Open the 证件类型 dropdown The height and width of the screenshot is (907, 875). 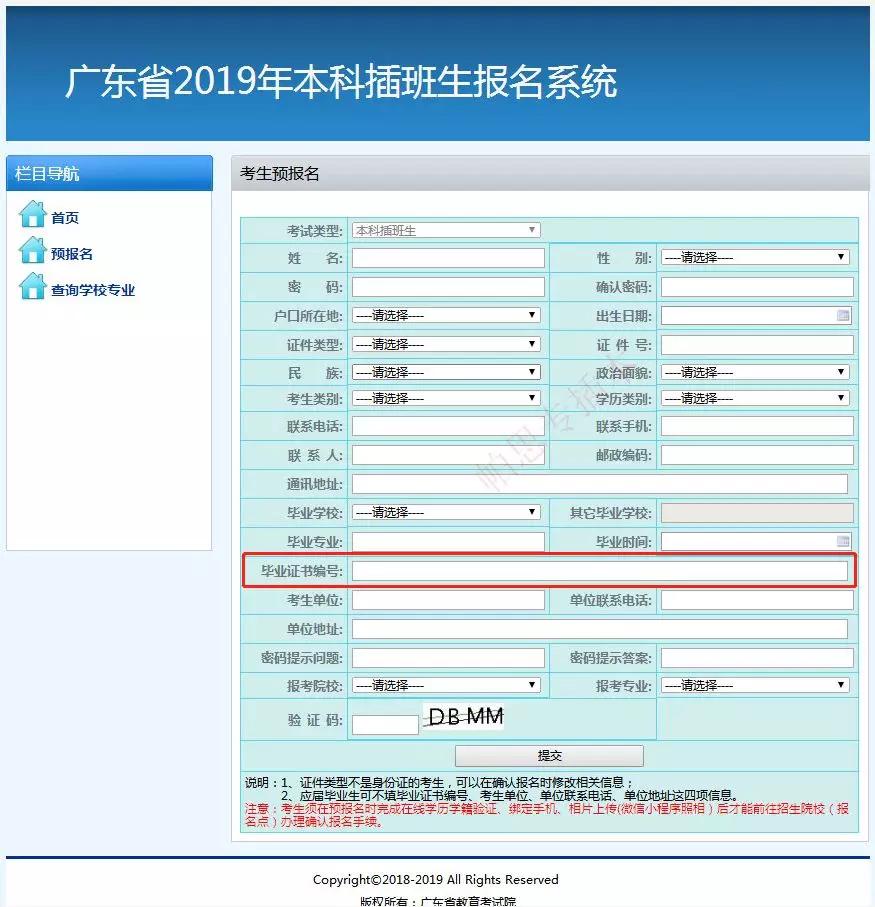[x=446, y=344]
